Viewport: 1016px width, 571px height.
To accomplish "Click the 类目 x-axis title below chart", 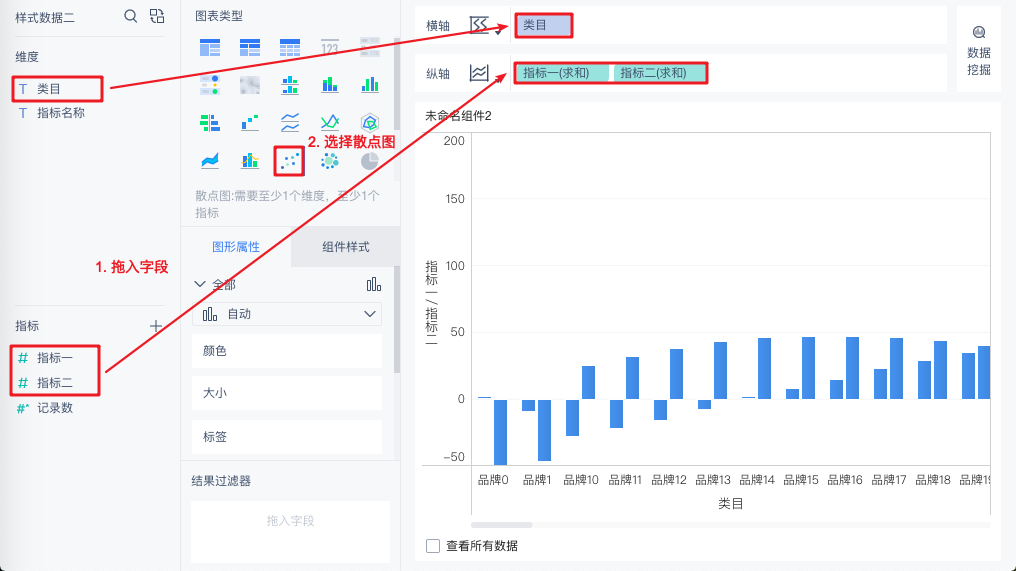I will pyautogui.click(x=730, y=504).
